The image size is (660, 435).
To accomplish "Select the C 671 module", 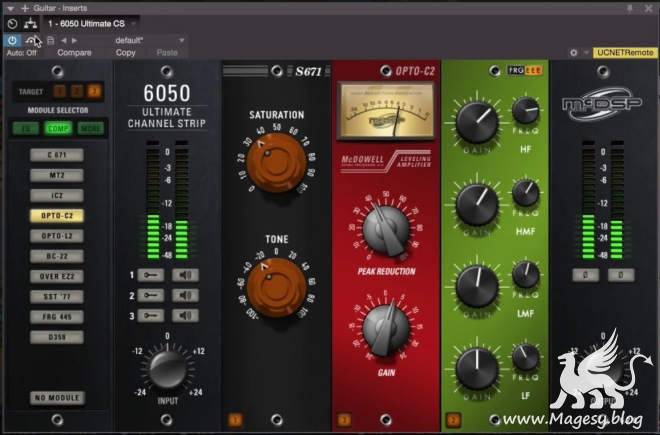I will pyautogui.click(x=57, y=155).
